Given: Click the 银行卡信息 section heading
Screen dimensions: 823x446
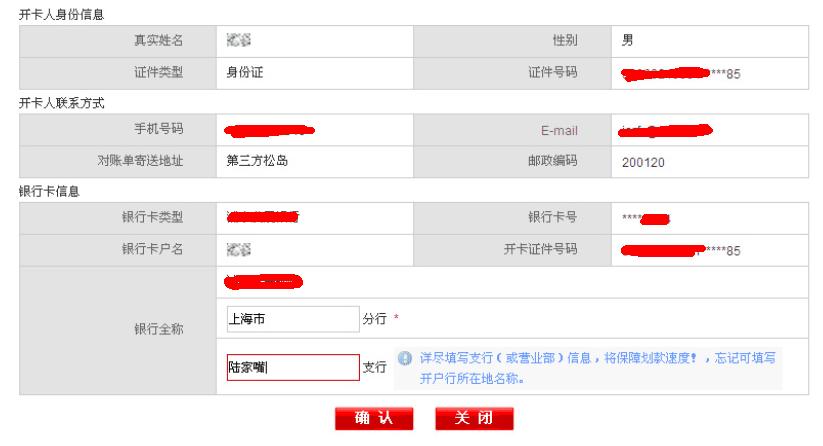Looking at the screenshot, I should 47,190.
